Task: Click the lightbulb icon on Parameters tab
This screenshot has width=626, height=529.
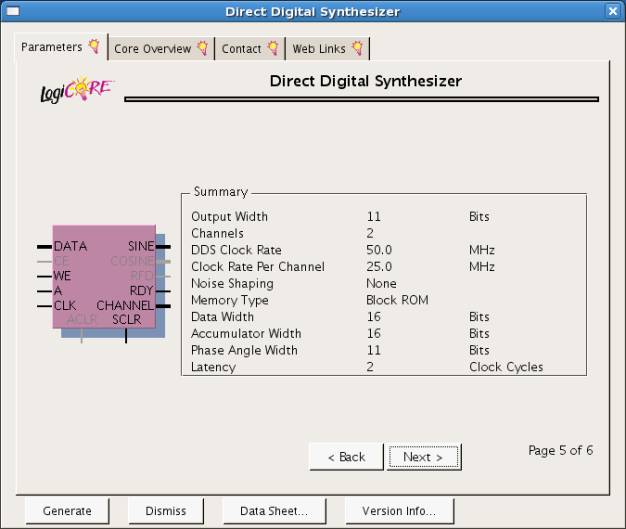Action: point(94,46)
